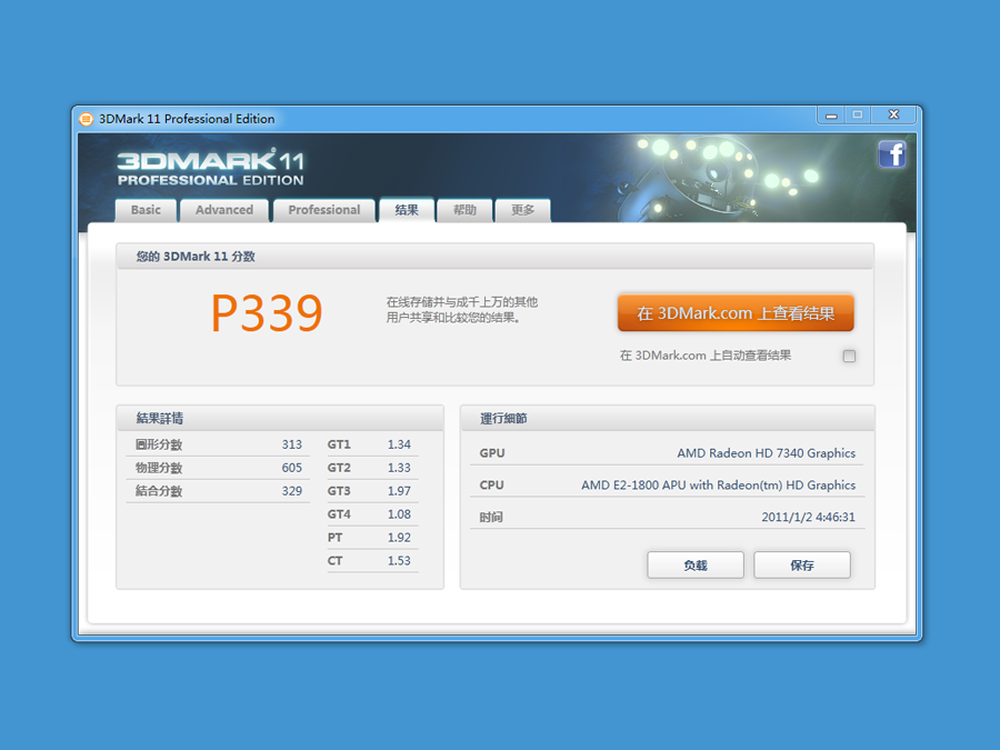Viewport: 1000px width, 750px height.
Task: Open the Facebook icon in banner
Action: click(892, 154)
